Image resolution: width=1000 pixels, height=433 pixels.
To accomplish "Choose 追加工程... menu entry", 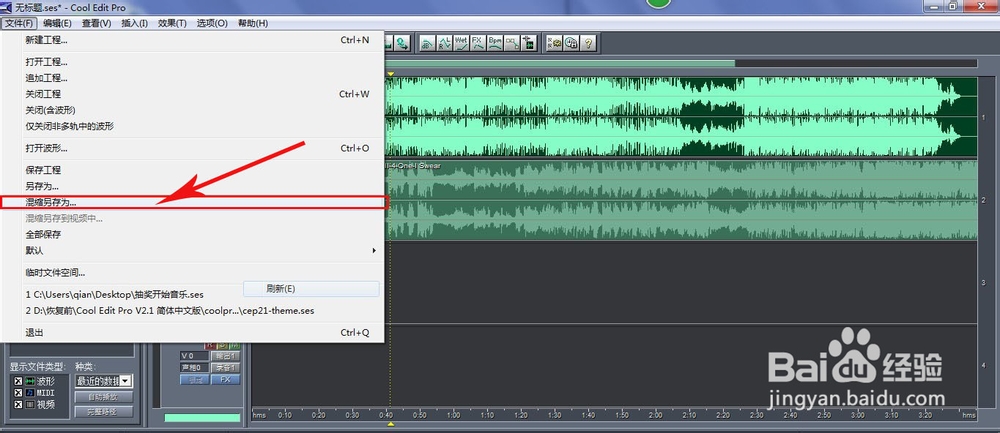I will 193,78.
